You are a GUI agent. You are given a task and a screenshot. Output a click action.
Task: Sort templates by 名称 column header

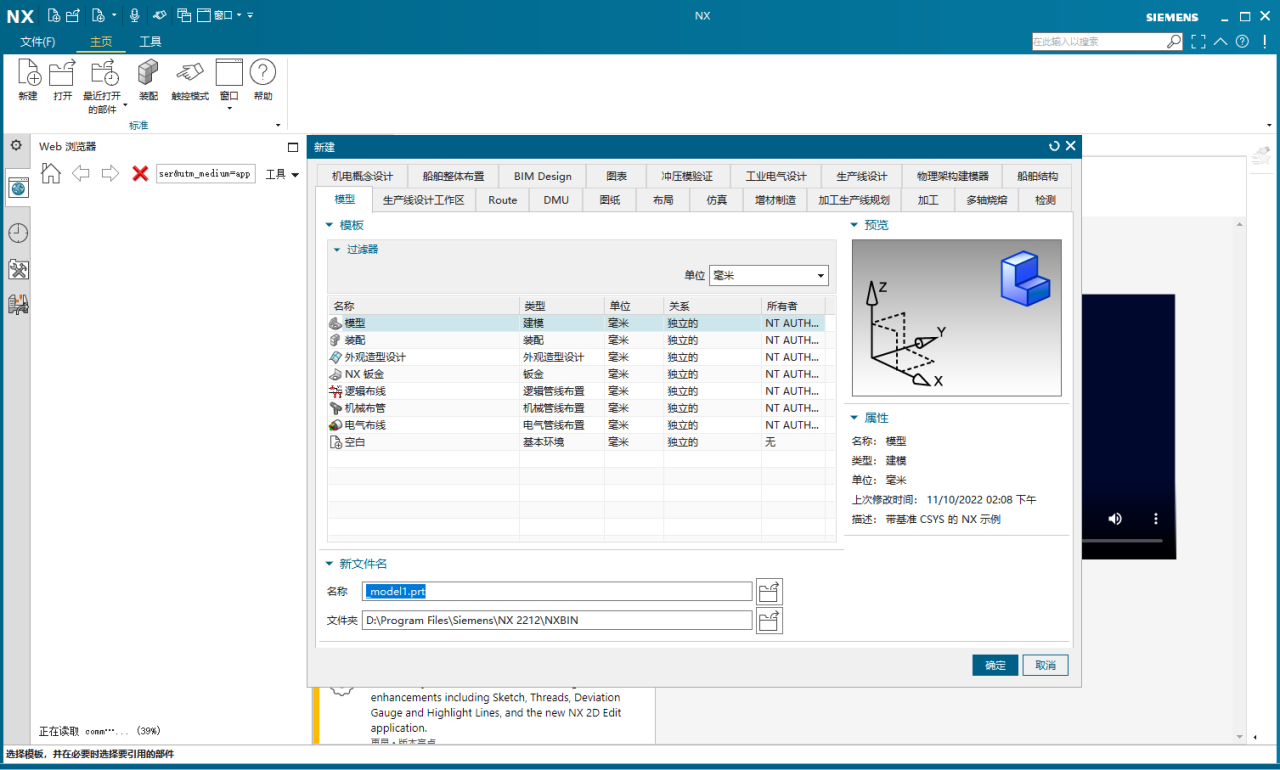click(423, 306)
